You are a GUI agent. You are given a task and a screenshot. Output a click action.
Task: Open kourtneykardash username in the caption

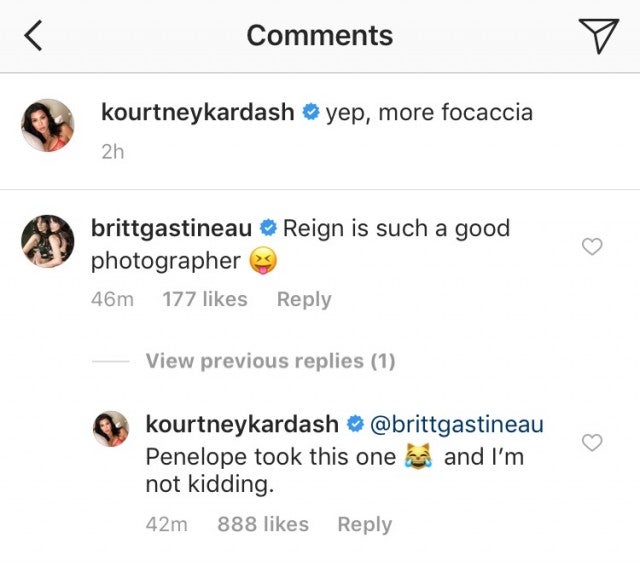click(x=197, y=113)
